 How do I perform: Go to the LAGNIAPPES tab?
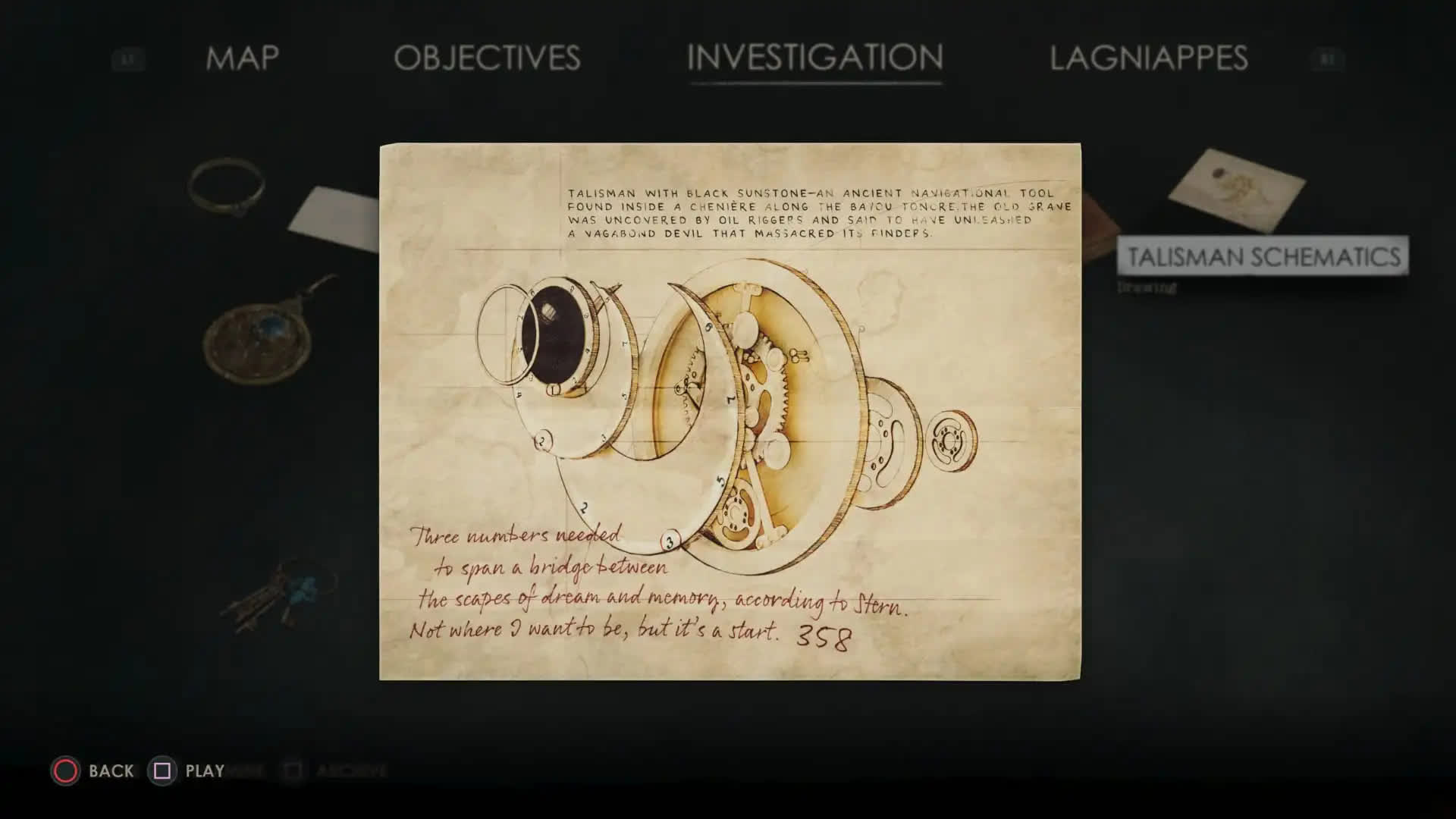tap(1148, 58)
